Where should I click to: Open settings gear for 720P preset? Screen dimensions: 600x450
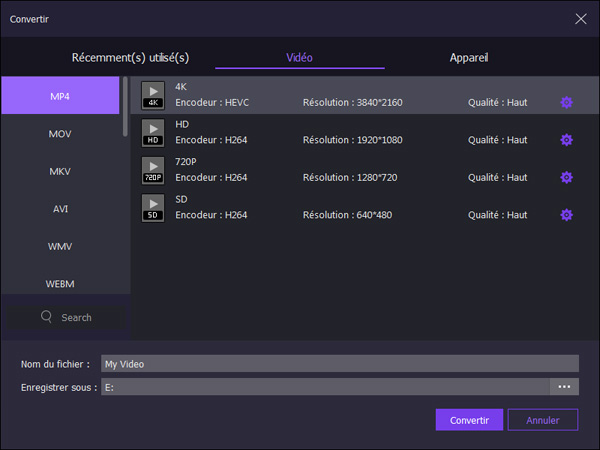tap(566, 177)
